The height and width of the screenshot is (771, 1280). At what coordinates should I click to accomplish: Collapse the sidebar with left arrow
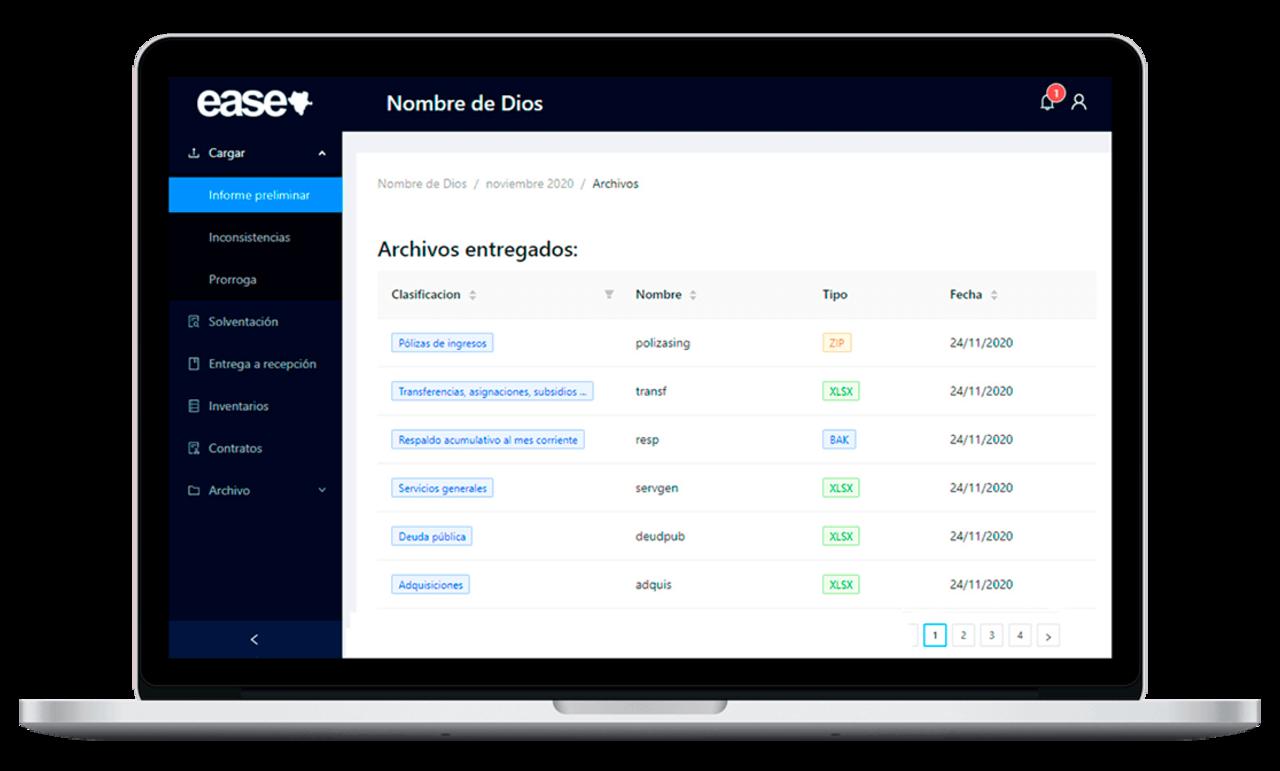tap(254, 639)
